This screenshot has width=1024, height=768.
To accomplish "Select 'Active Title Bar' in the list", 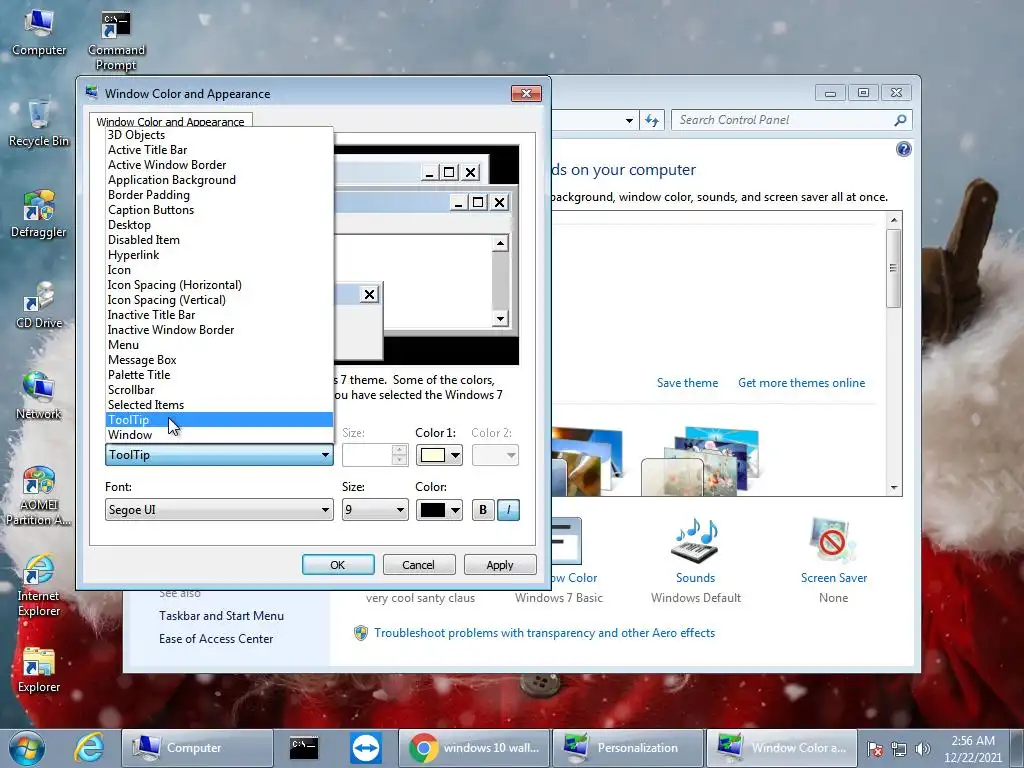I will (219, 150).
